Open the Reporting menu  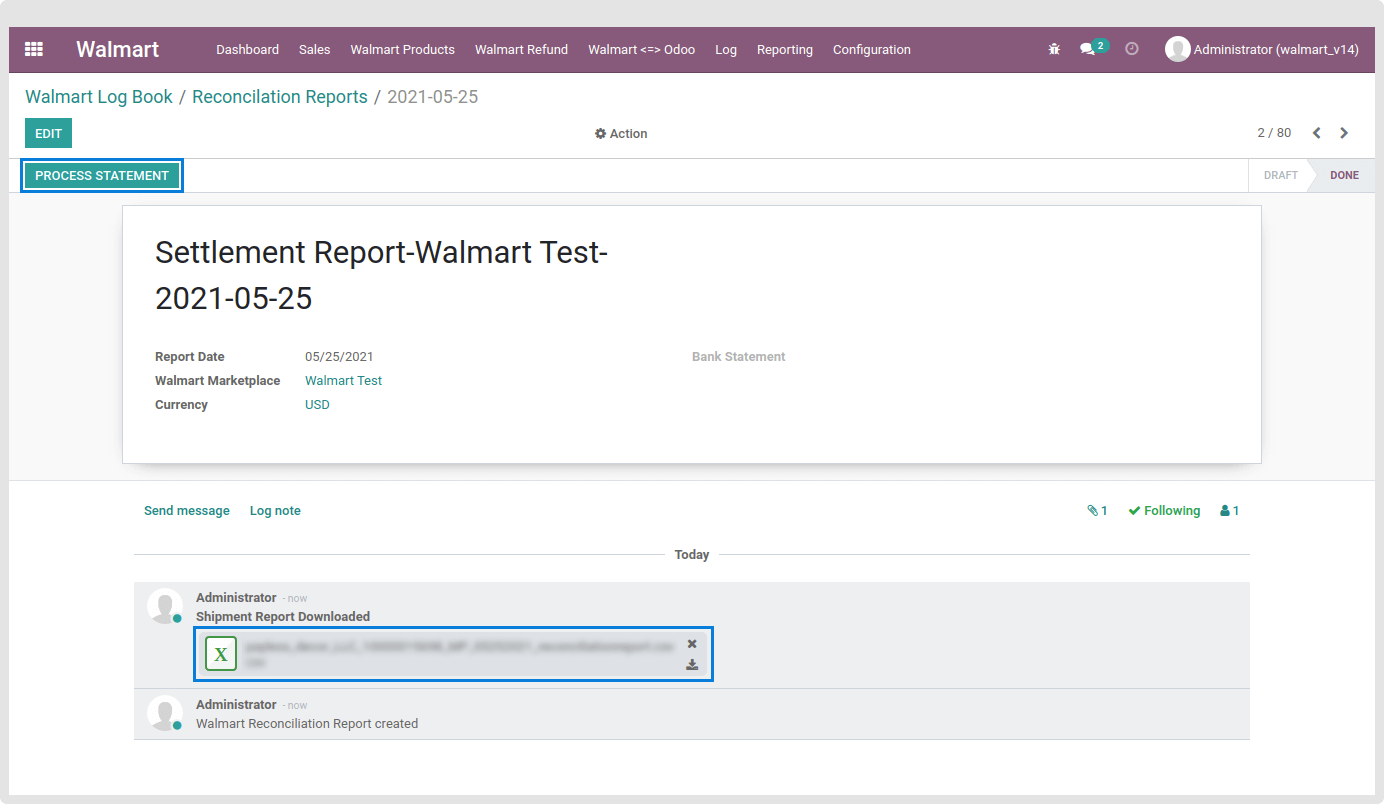click(785, 49)
